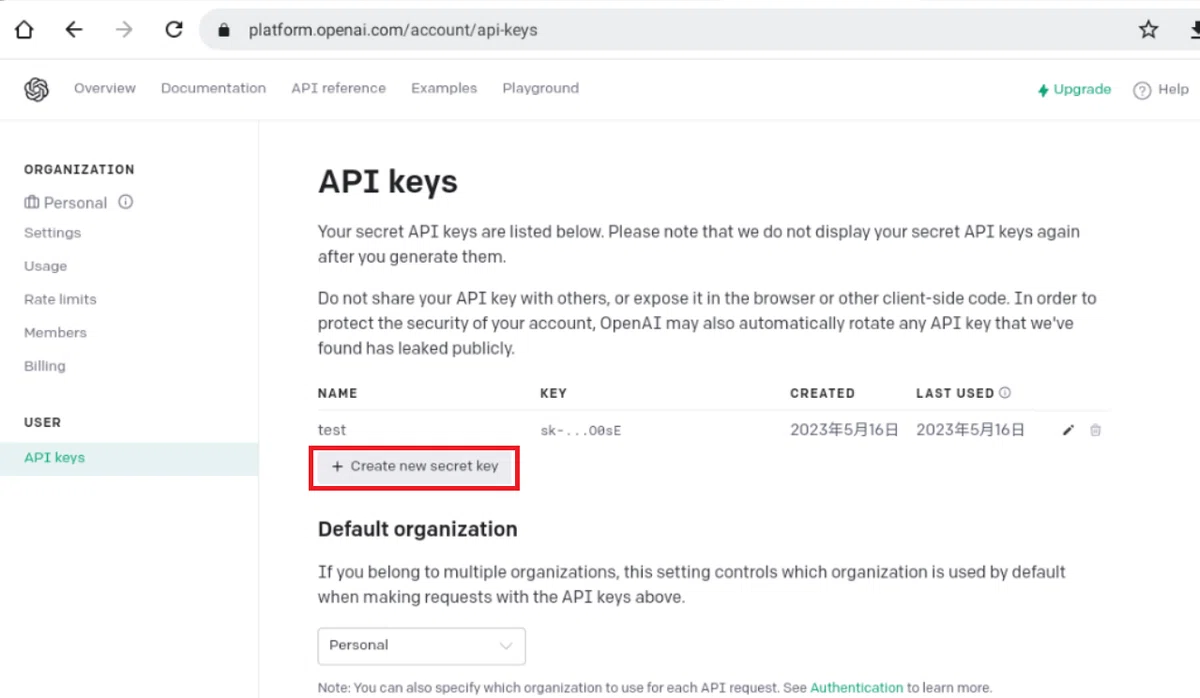Create new secret key

[x=414, y=466]
